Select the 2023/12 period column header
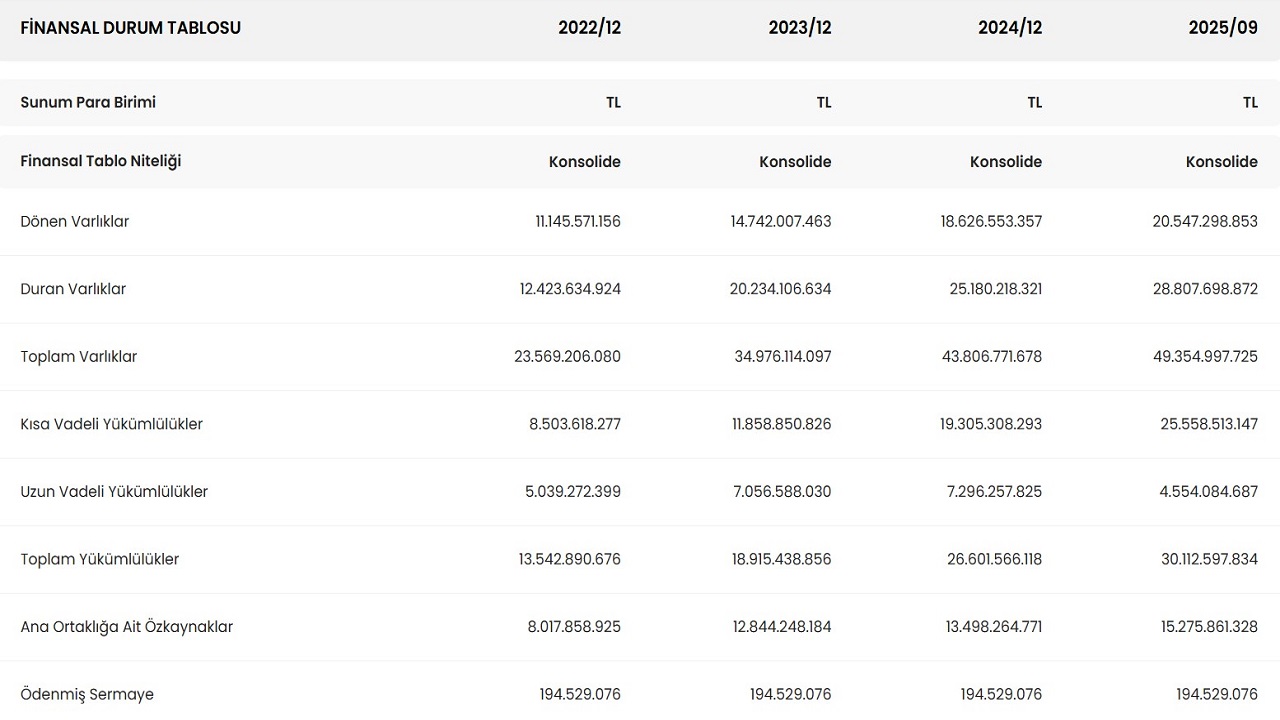Screen dimensions: 1280x720 click(x=799, y=28)
